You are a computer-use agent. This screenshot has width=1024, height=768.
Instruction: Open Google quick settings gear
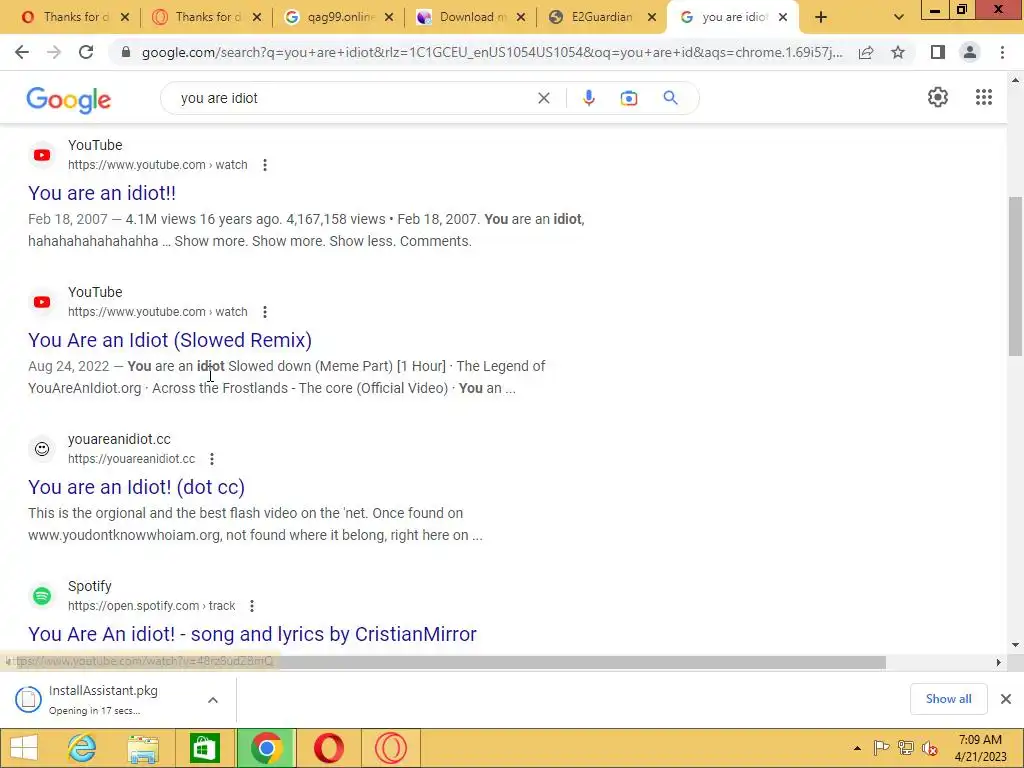[938, 97]
